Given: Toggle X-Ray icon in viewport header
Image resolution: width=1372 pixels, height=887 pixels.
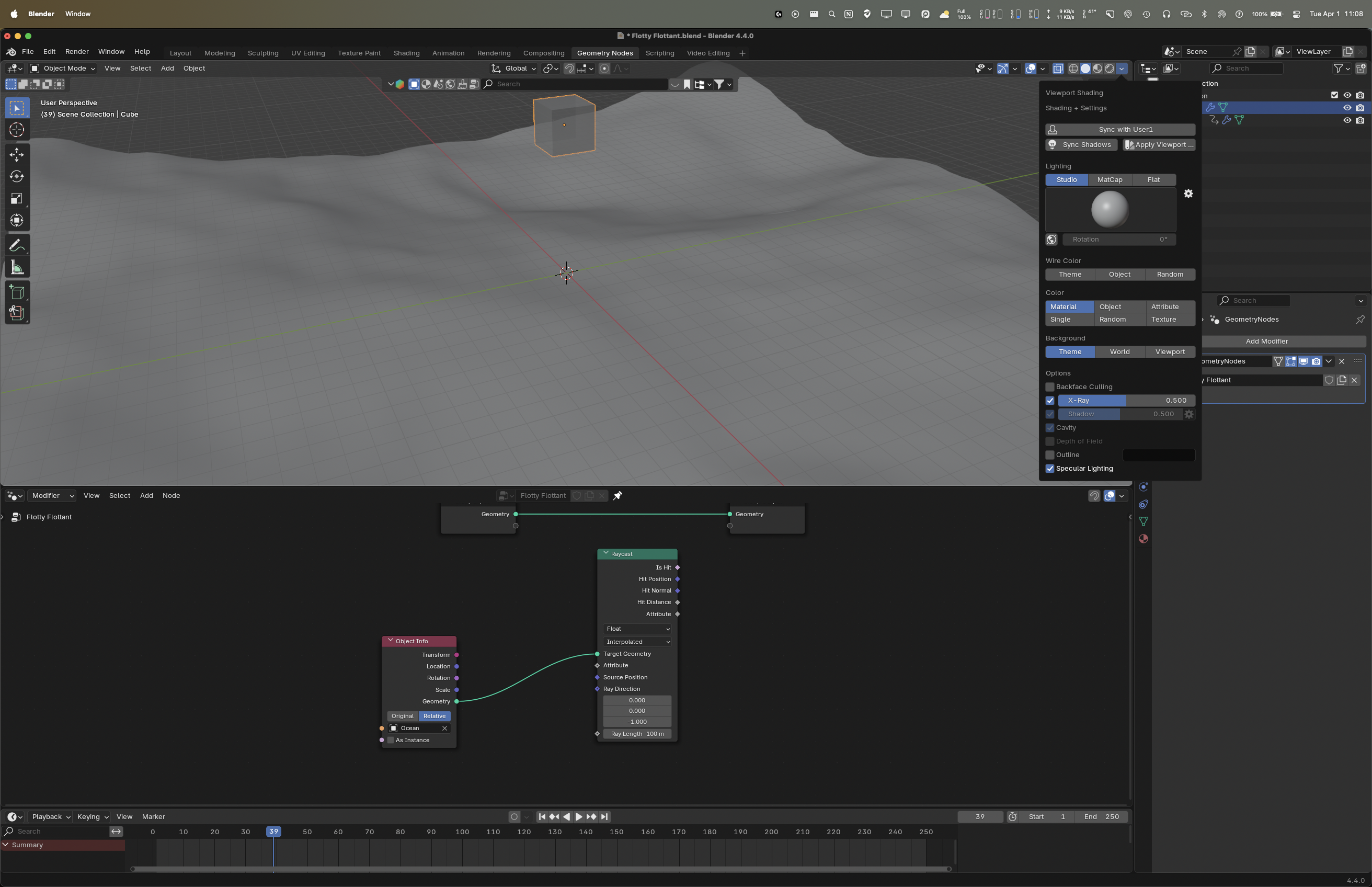Looking at the screenshot, I should (x=1058, y=69).
